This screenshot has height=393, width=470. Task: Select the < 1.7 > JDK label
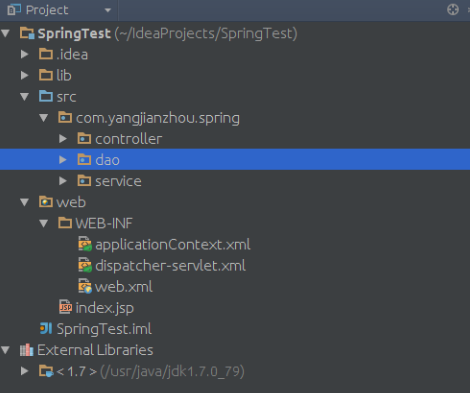(77, 371)
